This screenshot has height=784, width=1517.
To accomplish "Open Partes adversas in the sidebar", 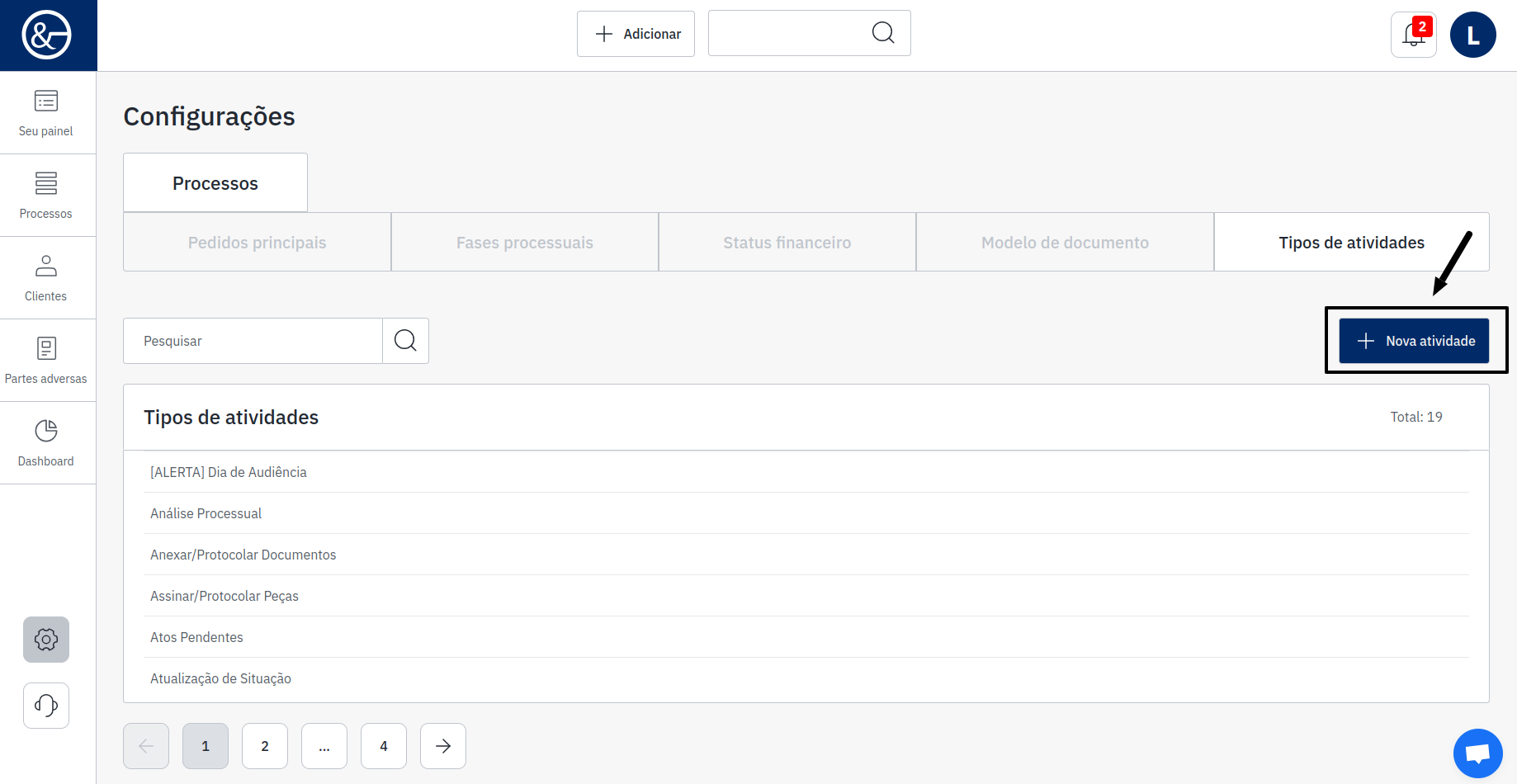I will tap(46, 361).
